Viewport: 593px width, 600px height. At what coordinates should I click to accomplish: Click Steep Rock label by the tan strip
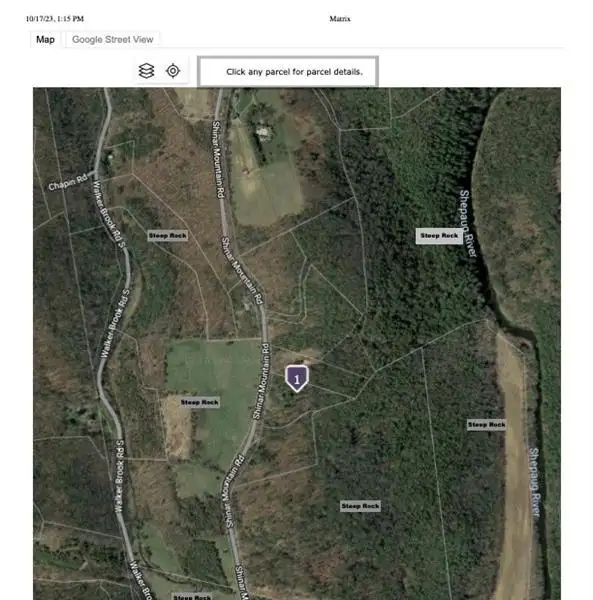tap(486, 425)
